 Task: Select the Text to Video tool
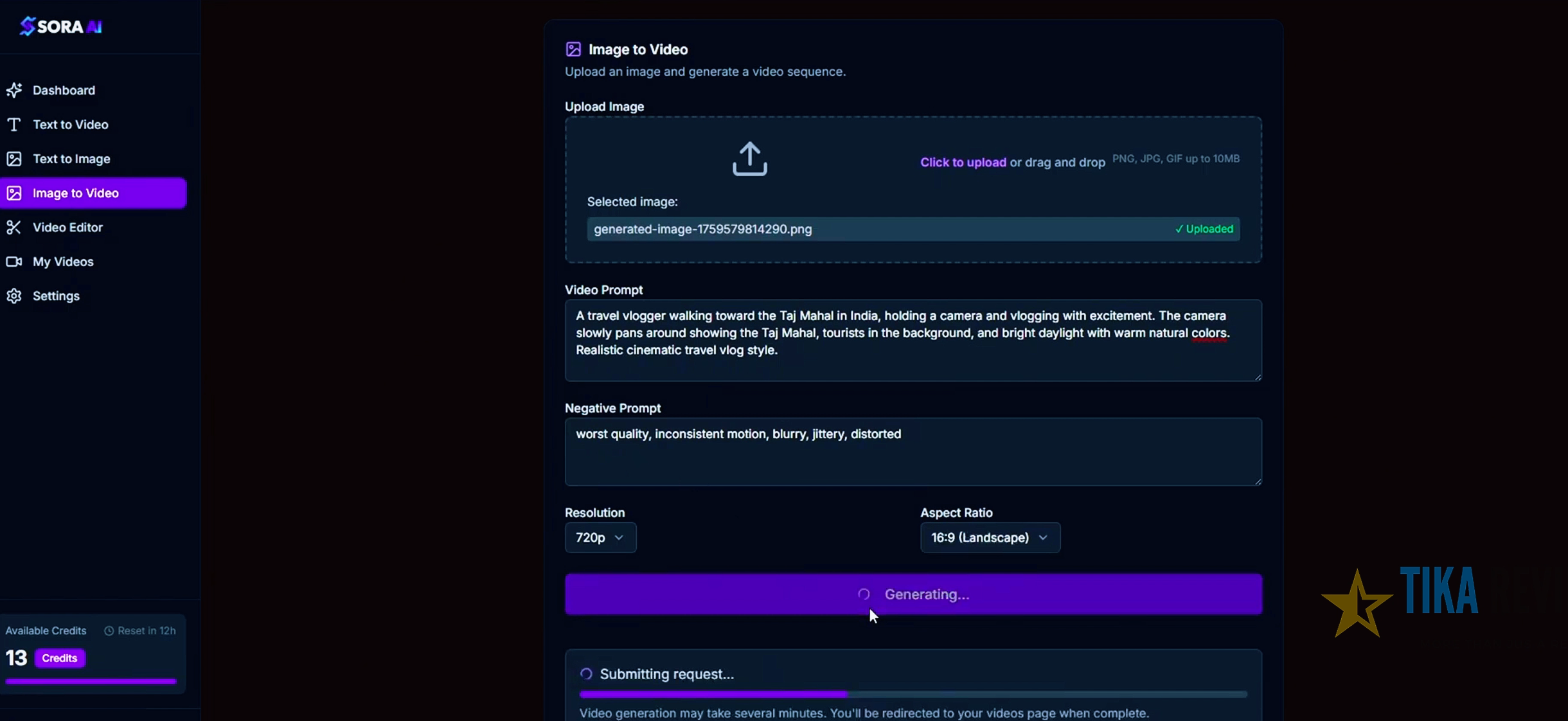71,124
